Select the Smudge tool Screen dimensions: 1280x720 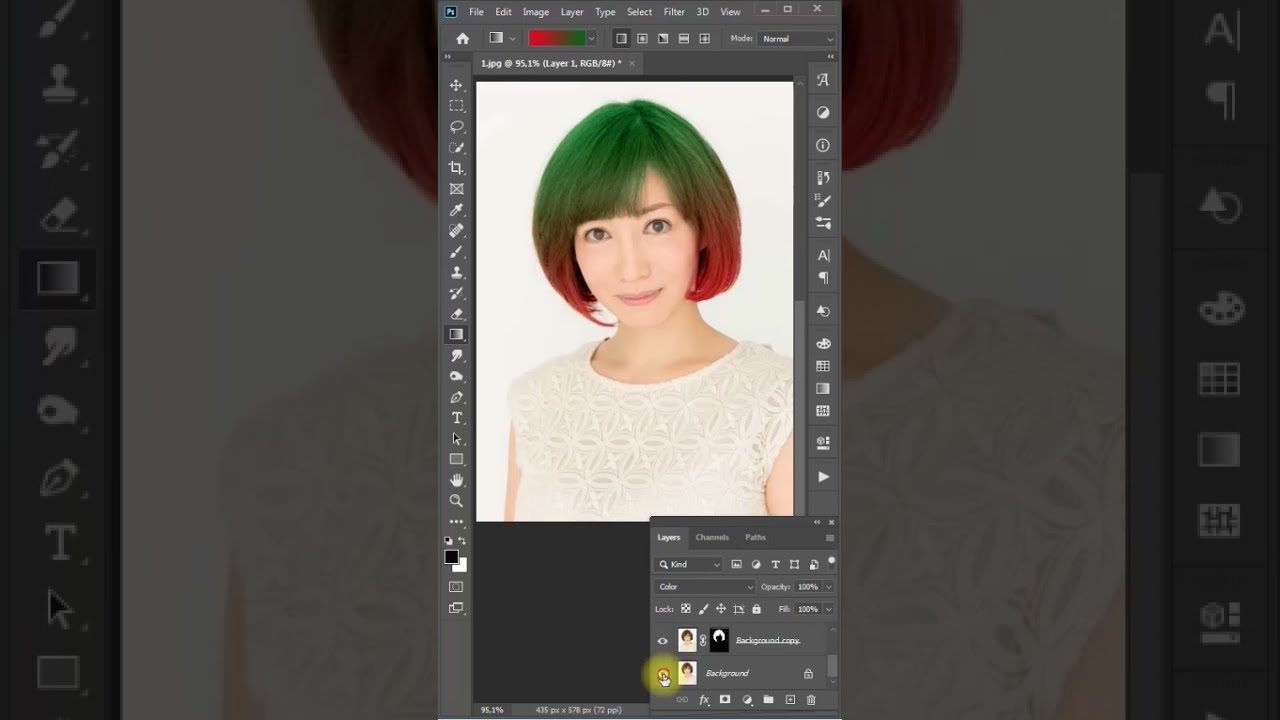point(456,356)
